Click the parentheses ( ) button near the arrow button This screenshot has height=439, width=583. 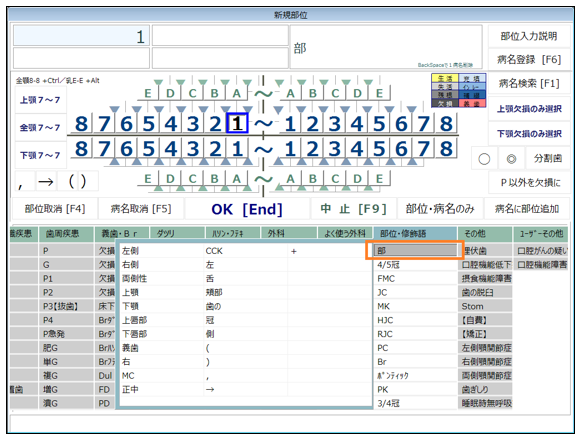(78, 181)
